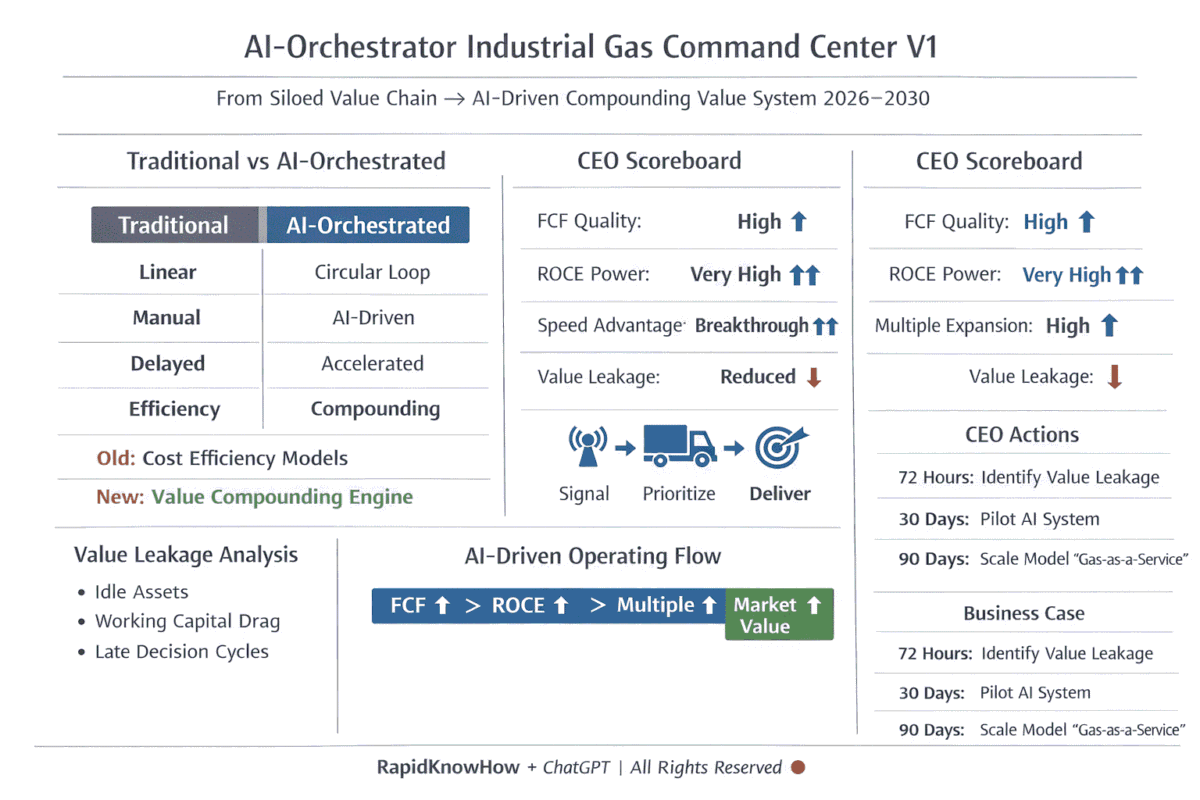Click the Pilot AI System item under CEO Actions
Viewport: 1200px width, 800px height.
coord(1039,519)
